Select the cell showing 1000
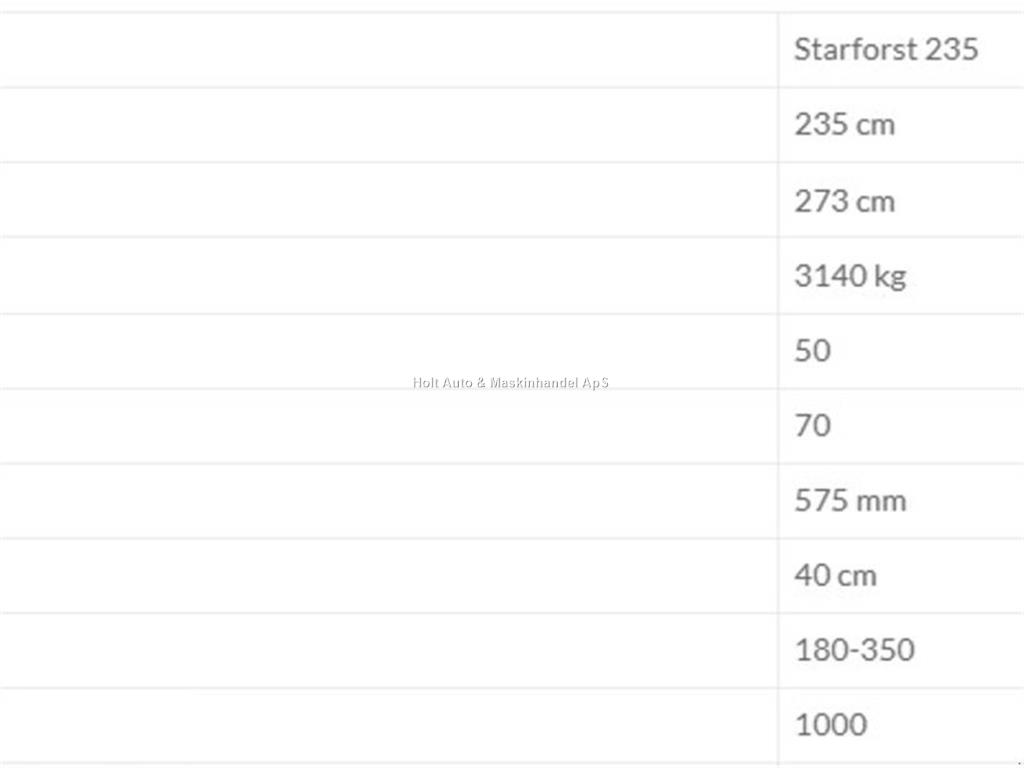Screen dimensions: 1024x768 point(901,725)
